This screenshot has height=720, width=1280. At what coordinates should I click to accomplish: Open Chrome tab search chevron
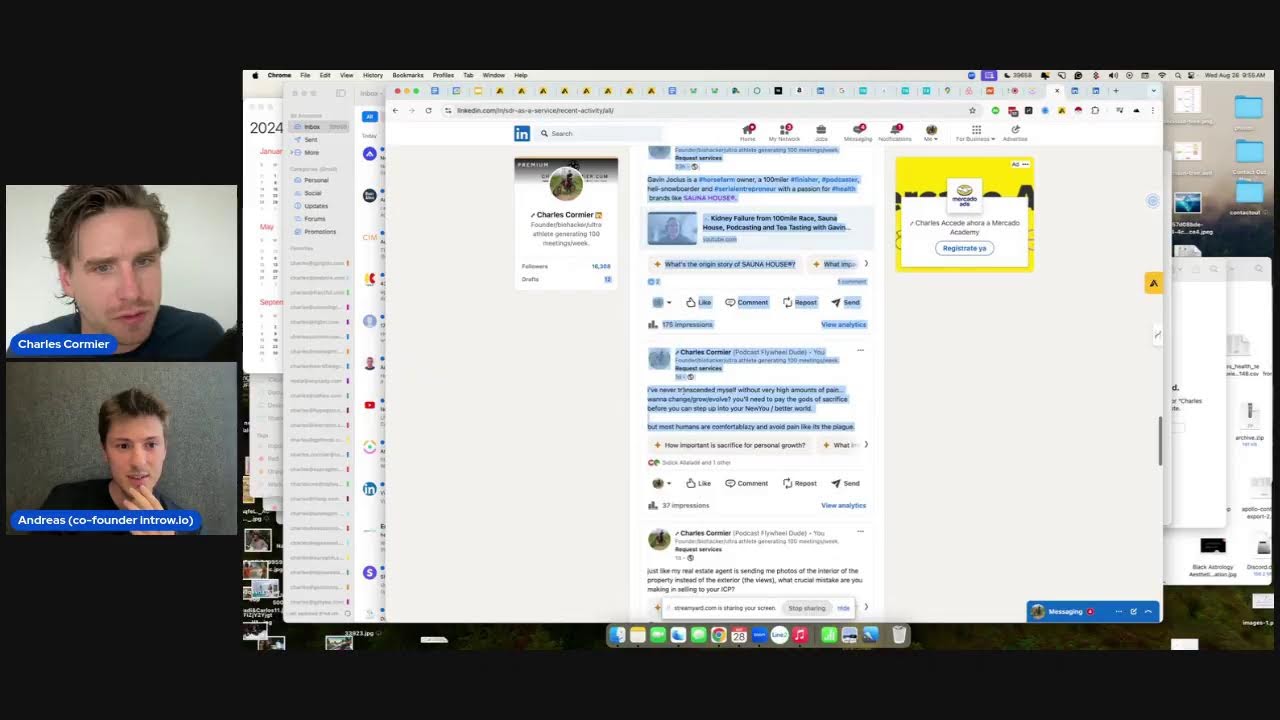[x=1153, y=91]
